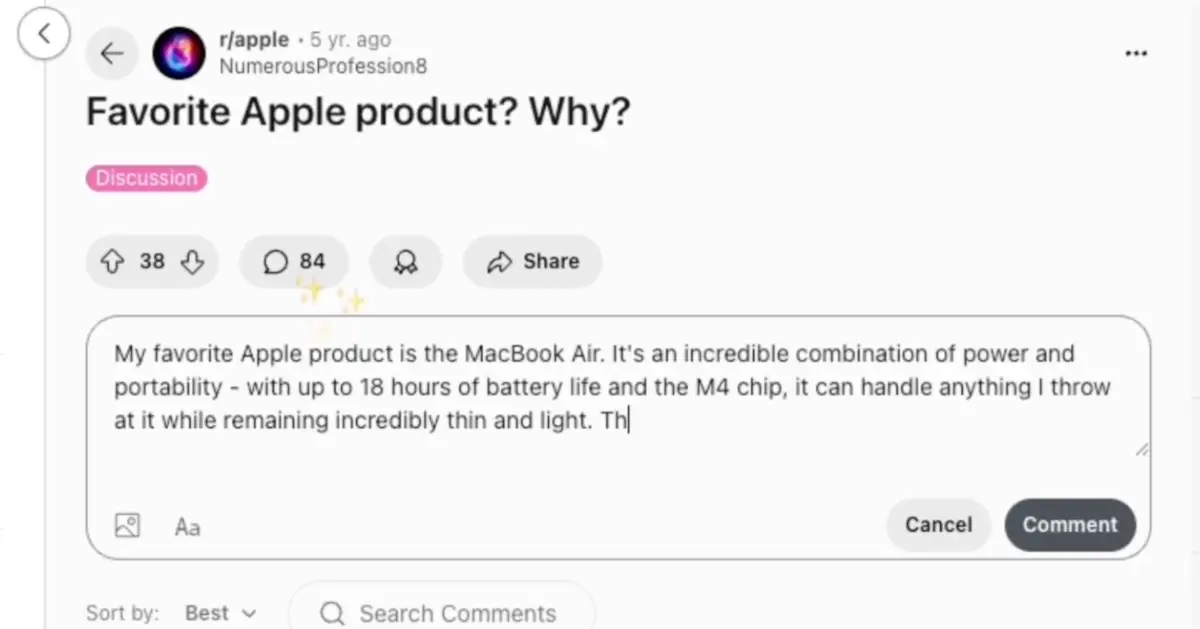1200x629 pixels.
Task: Select the Discussion flair tag
Action: click(146, 178)
